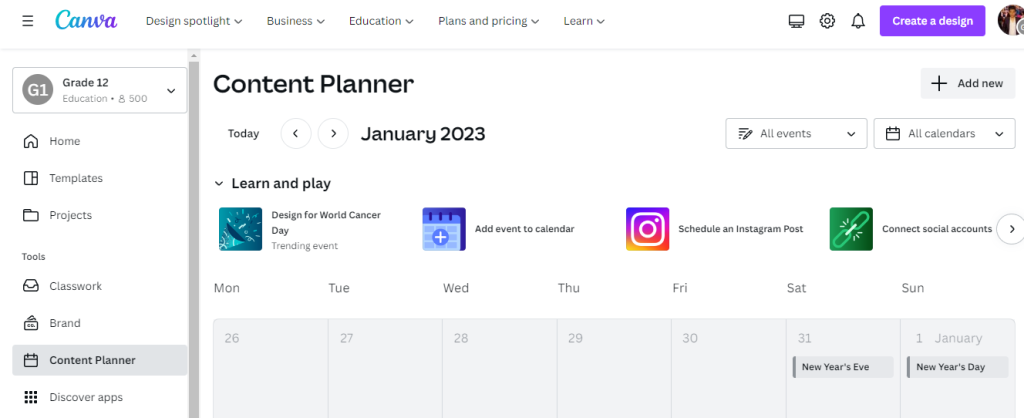Screen dimensions: 1024x418
Task: Collapse the Learn and play section
Action: [219, 184]
